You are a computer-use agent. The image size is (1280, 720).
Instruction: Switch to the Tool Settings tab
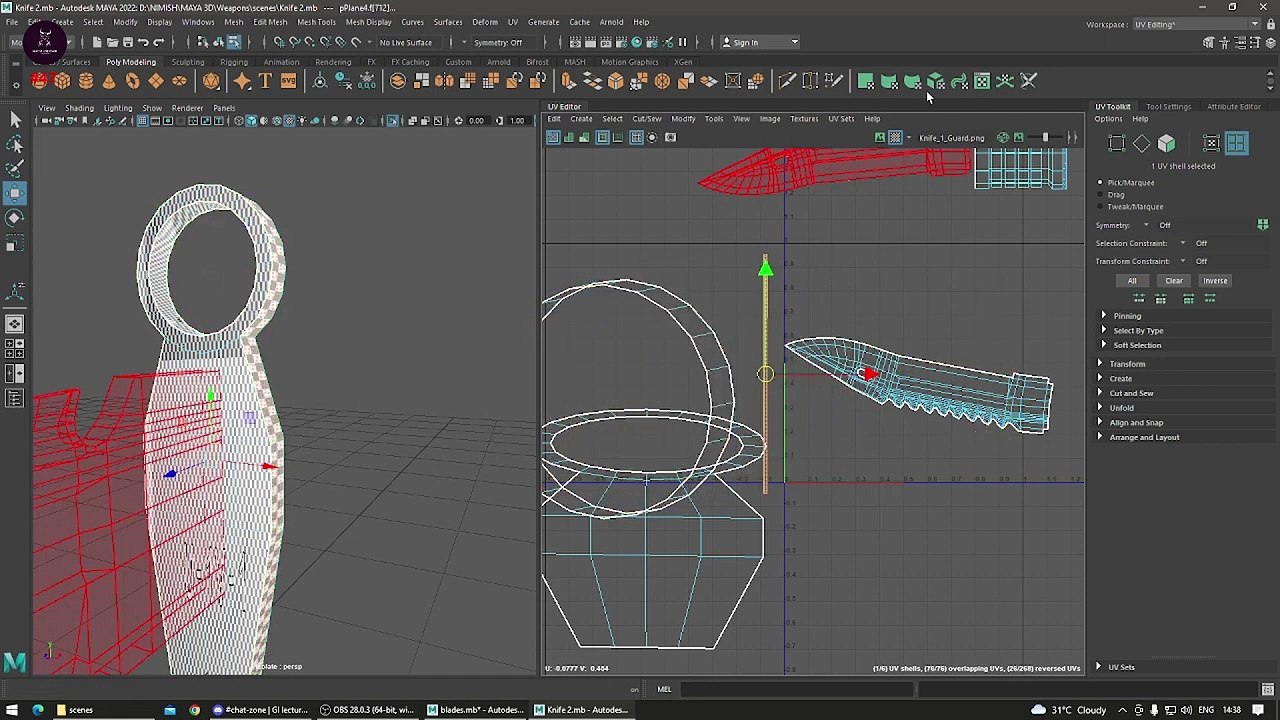pyautogui.click(x=1168, y=107)
